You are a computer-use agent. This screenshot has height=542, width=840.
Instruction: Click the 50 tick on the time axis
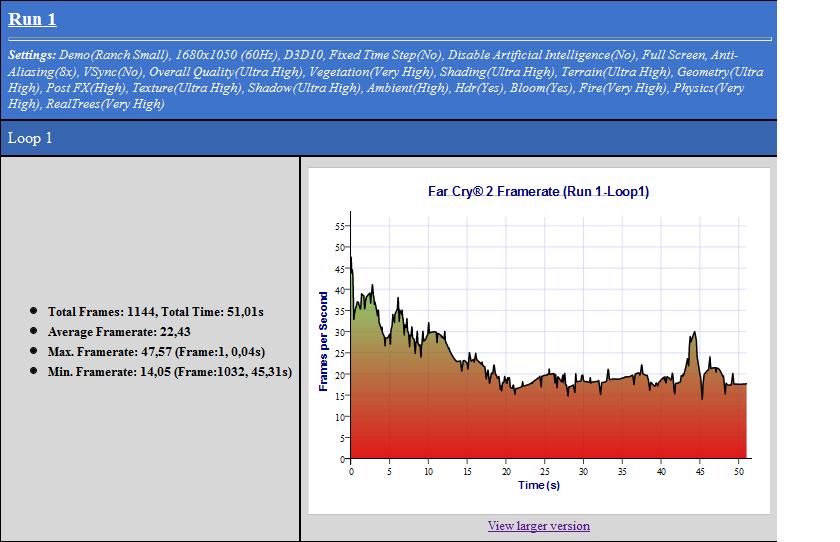click(739, 471)
